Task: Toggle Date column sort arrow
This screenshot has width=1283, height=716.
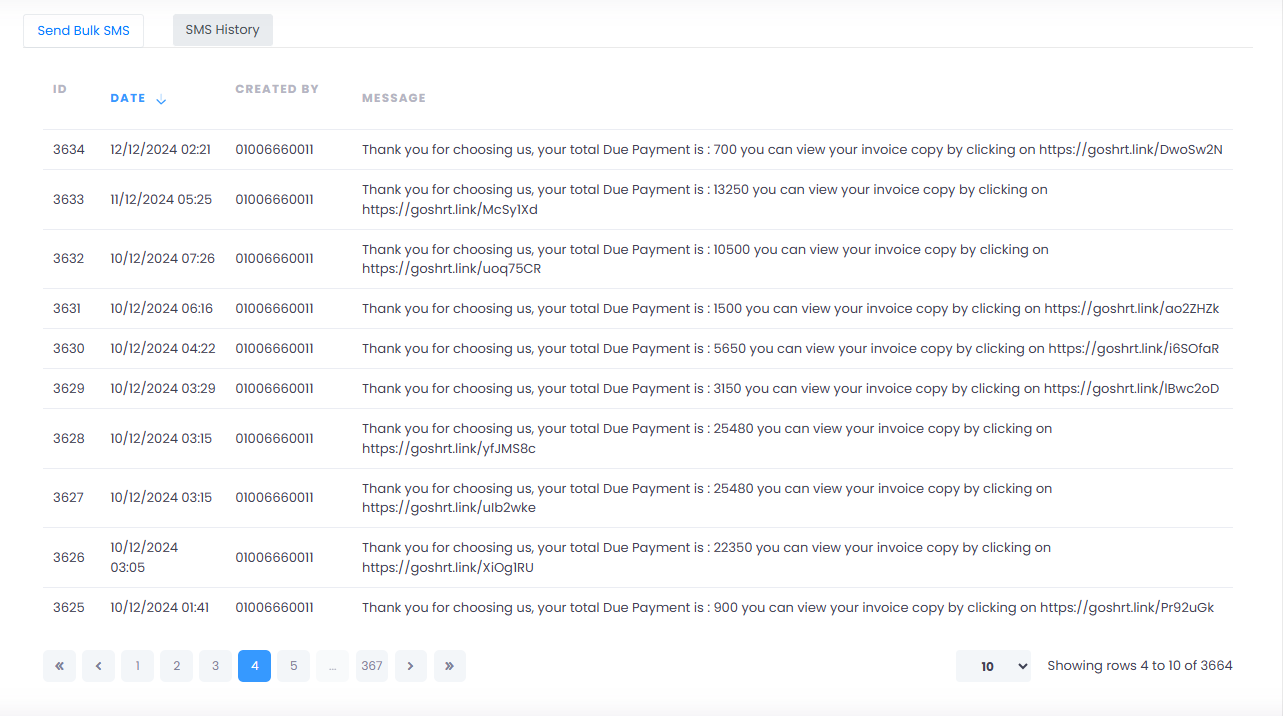Action: [161, 99]
